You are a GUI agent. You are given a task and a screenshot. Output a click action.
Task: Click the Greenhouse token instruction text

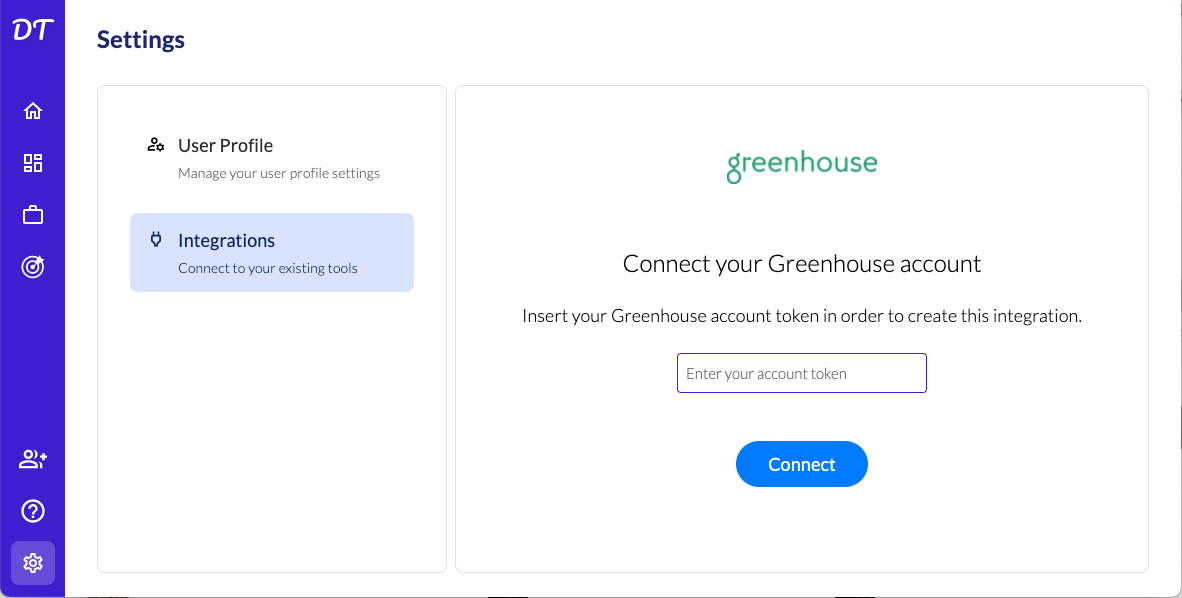[x=801, y=316]
